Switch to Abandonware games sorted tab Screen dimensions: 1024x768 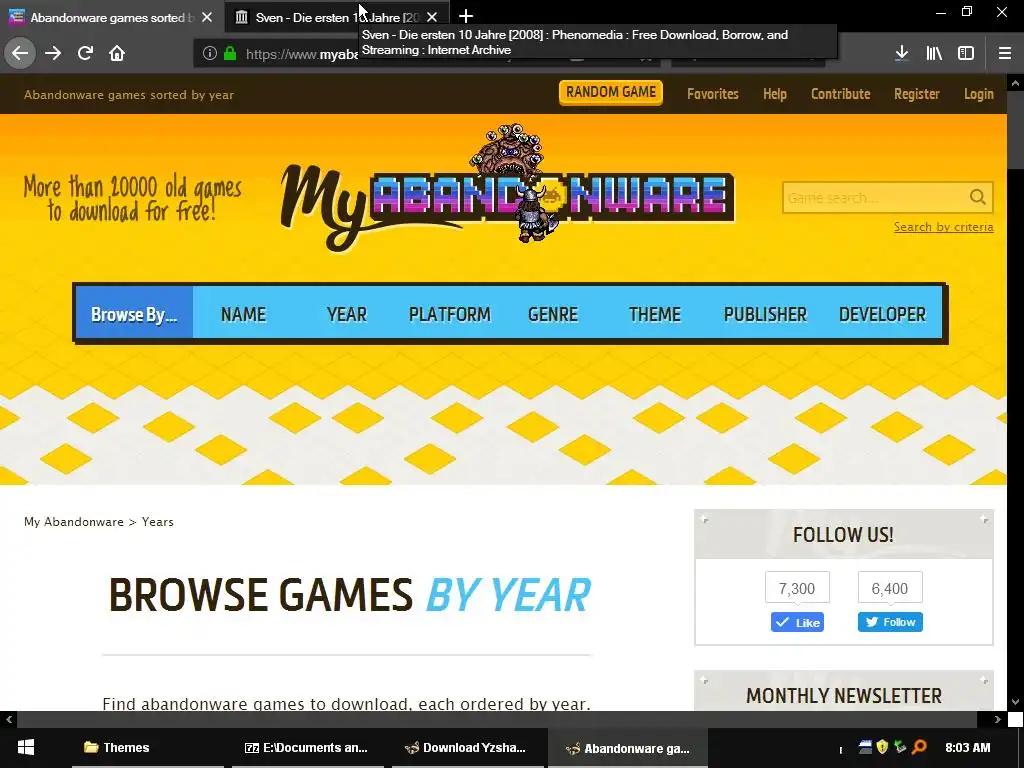(x=111, y=18)
